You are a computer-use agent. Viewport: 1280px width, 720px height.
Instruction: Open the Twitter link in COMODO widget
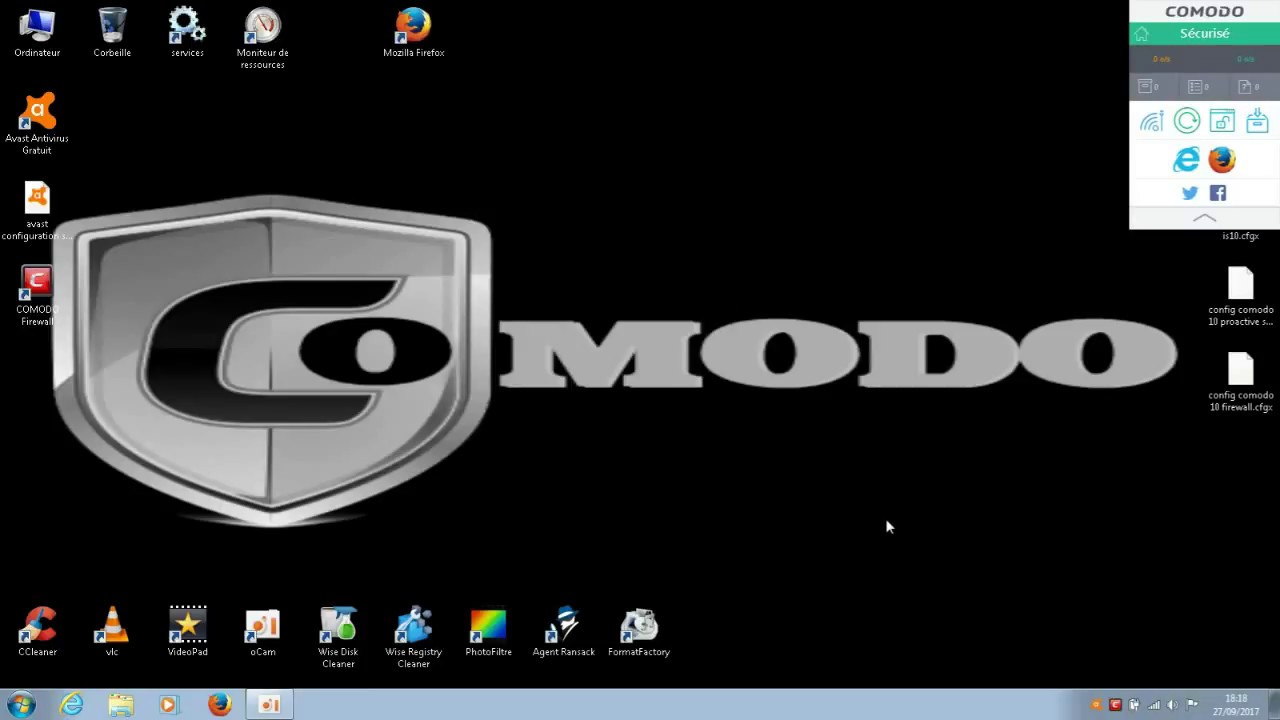[x=1190, y=193]
